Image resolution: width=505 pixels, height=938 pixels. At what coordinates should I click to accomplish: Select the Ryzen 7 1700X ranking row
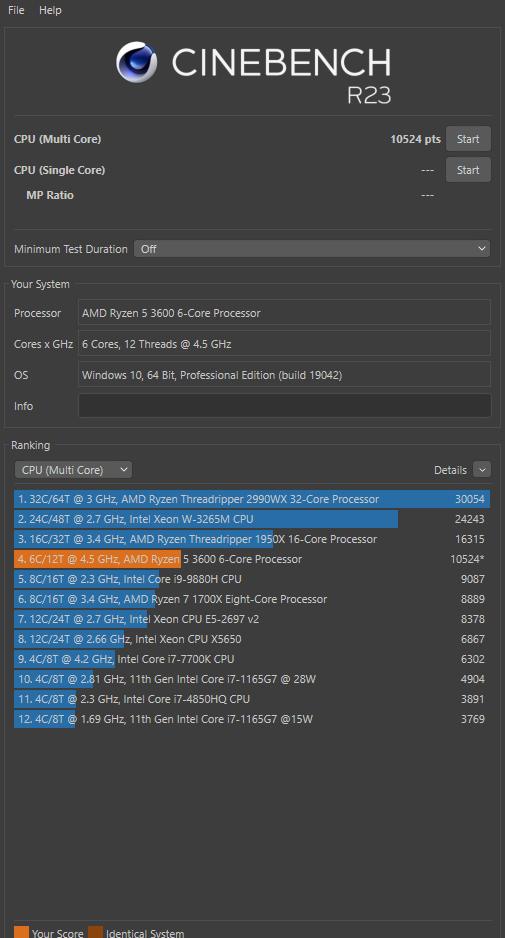pos(252,599)
